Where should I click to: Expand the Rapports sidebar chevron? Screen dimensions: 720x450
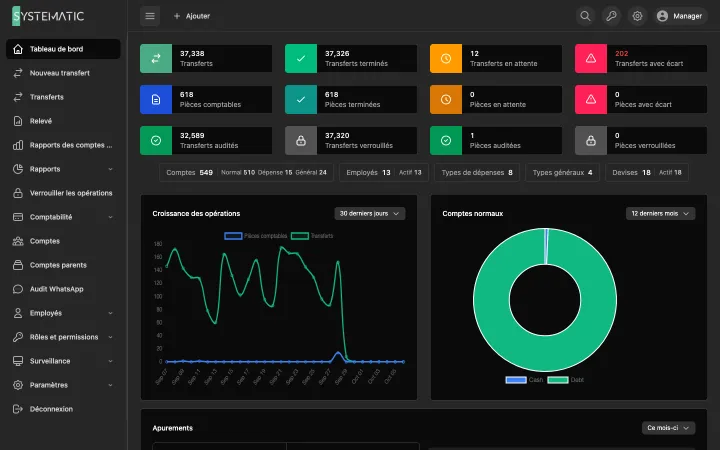coord(111,169)
